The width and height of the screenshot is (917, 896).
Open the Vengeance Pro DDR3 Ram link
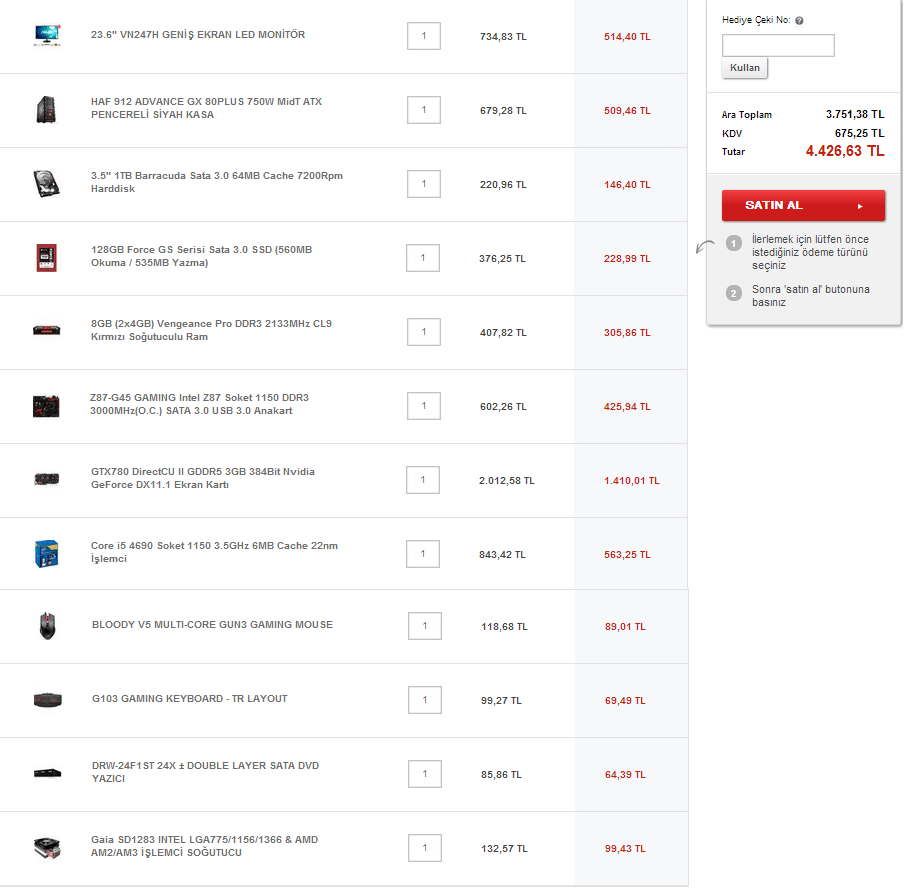click(211, 330)
